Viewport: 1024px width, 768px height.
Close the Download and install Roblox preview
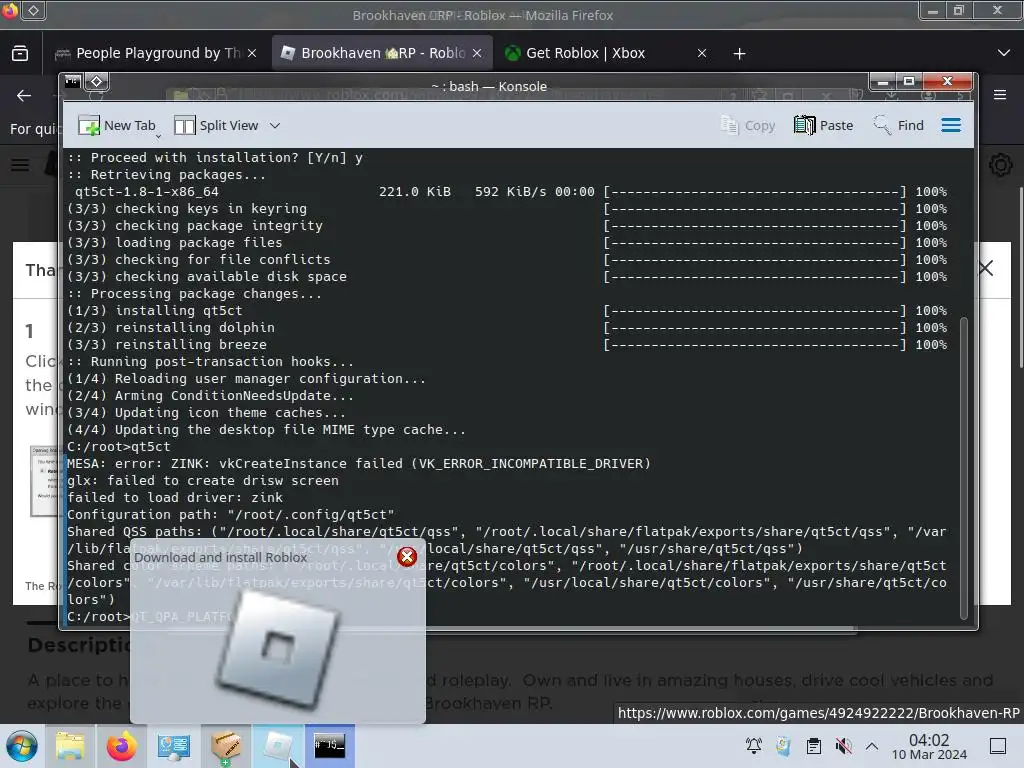click(x=407, y=556)
